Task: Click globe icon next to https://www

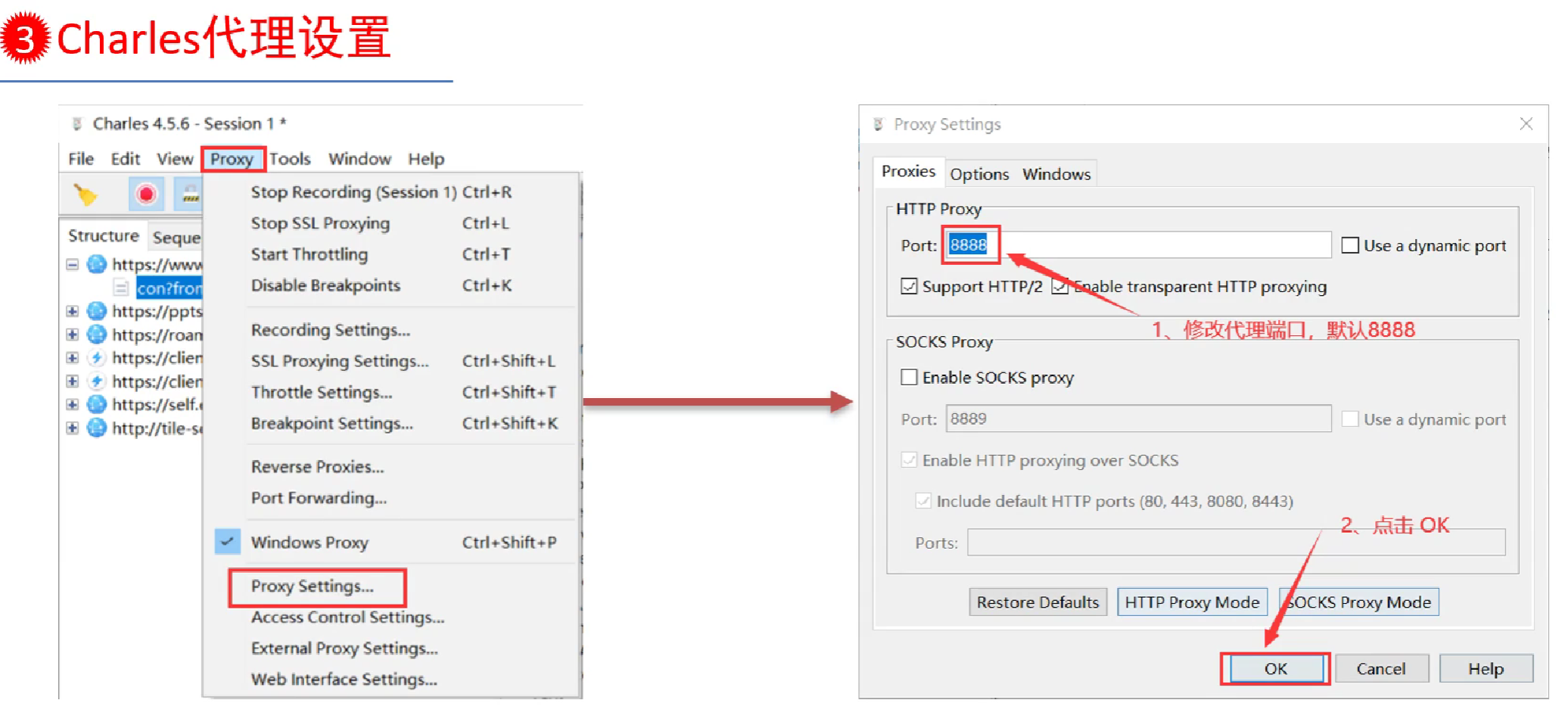Action: (x=97, y=264)
